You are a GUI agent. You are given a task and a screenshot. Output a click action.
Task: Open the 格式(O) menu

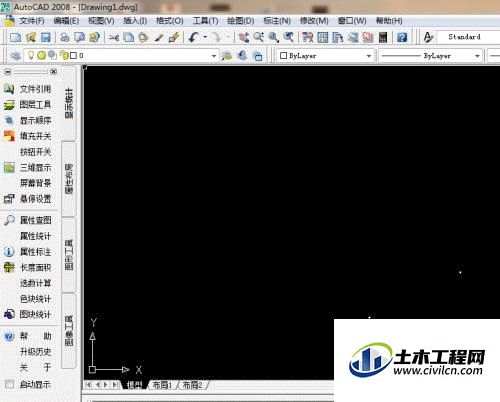[x=170, y=21]
